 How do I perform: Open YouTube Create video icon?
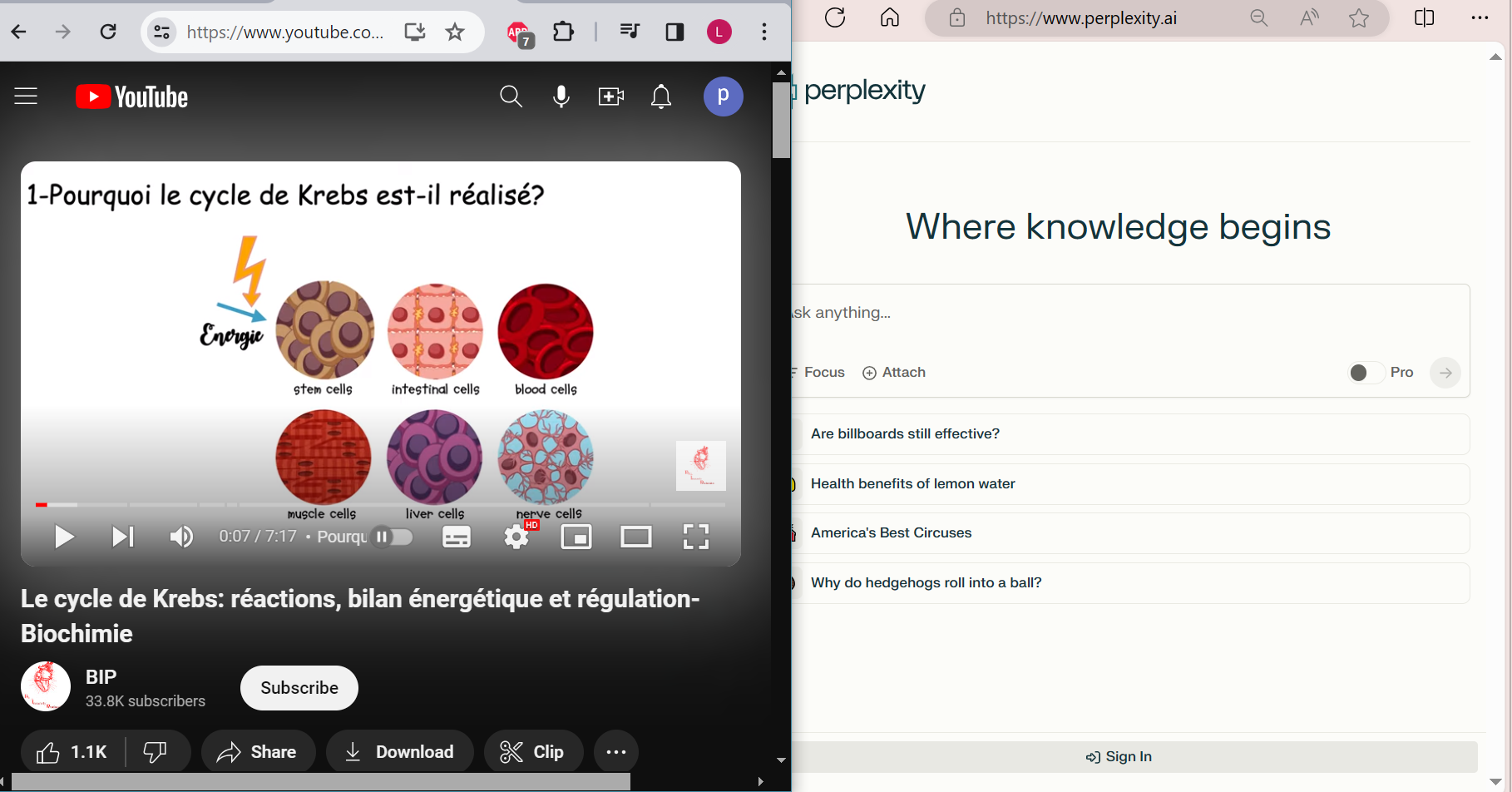[x=611, y=97]
